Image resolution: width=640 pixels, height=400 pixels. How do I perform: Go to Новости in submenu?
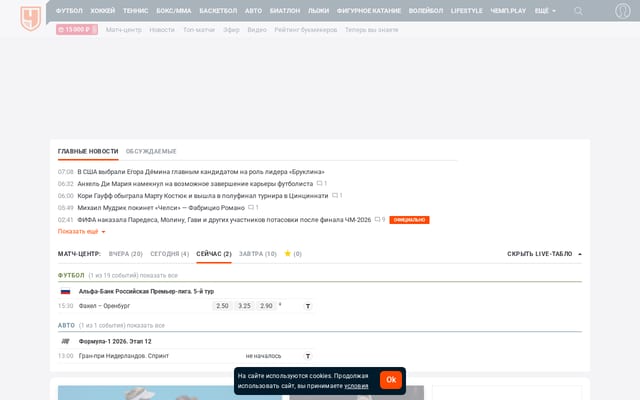click(162, 30)
